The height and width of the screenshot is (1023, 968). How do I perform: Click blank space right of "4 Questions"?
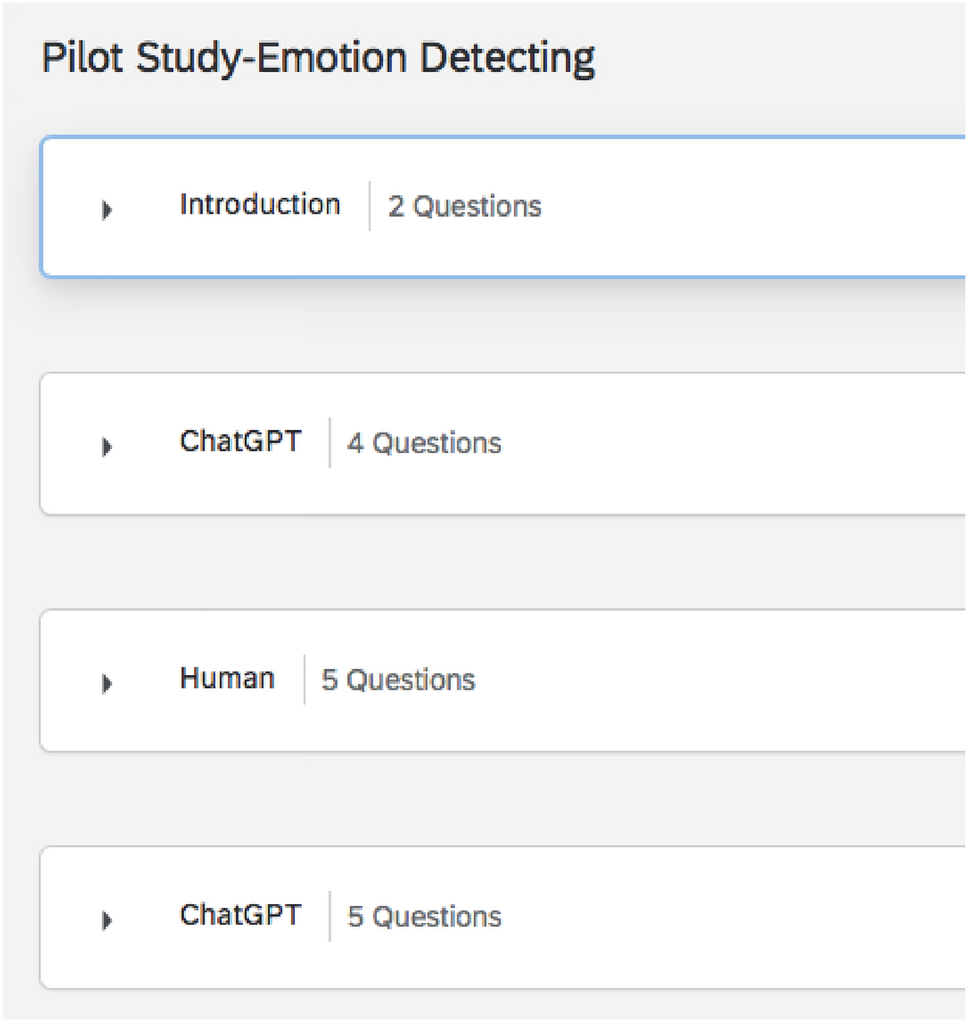click(x=730, y=443)
